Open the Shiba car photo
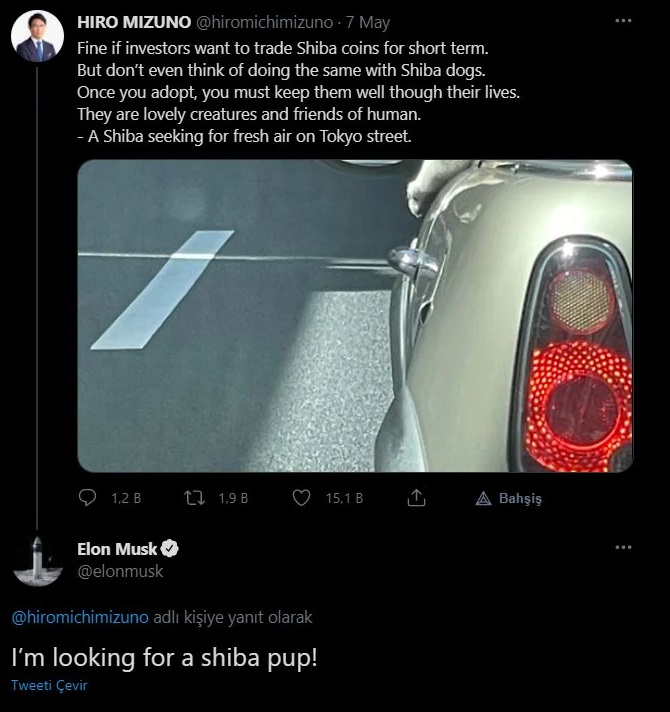This screenshot has height=712, width=670. click(x=355, y=315)
